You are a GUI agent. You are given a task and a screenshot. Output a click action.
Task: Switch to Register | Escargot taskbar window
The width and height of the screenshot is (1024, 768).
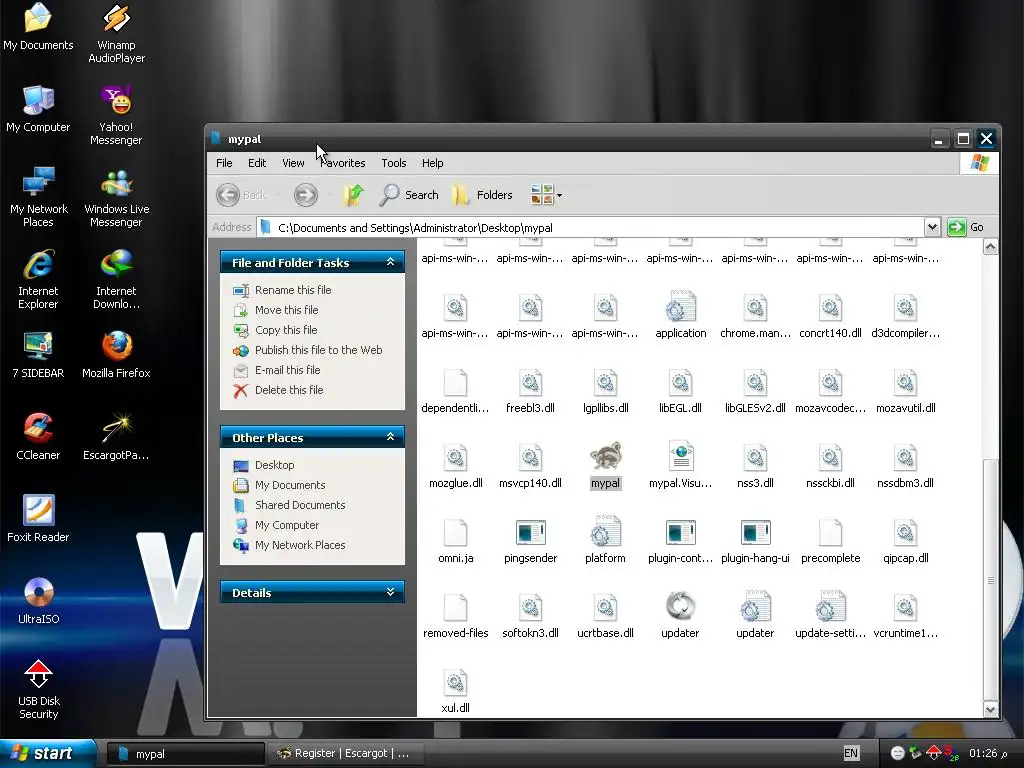(345, 754)
